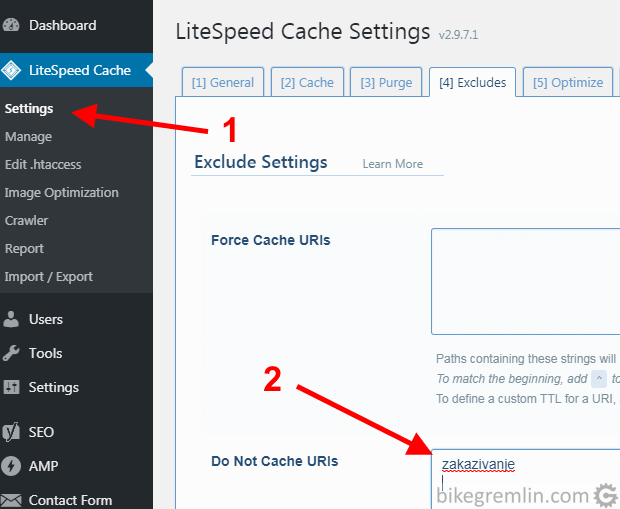Switch to the [2] Cache tab
The height and width of the screenshot is (509, 620).
click(x=307, y=82)
